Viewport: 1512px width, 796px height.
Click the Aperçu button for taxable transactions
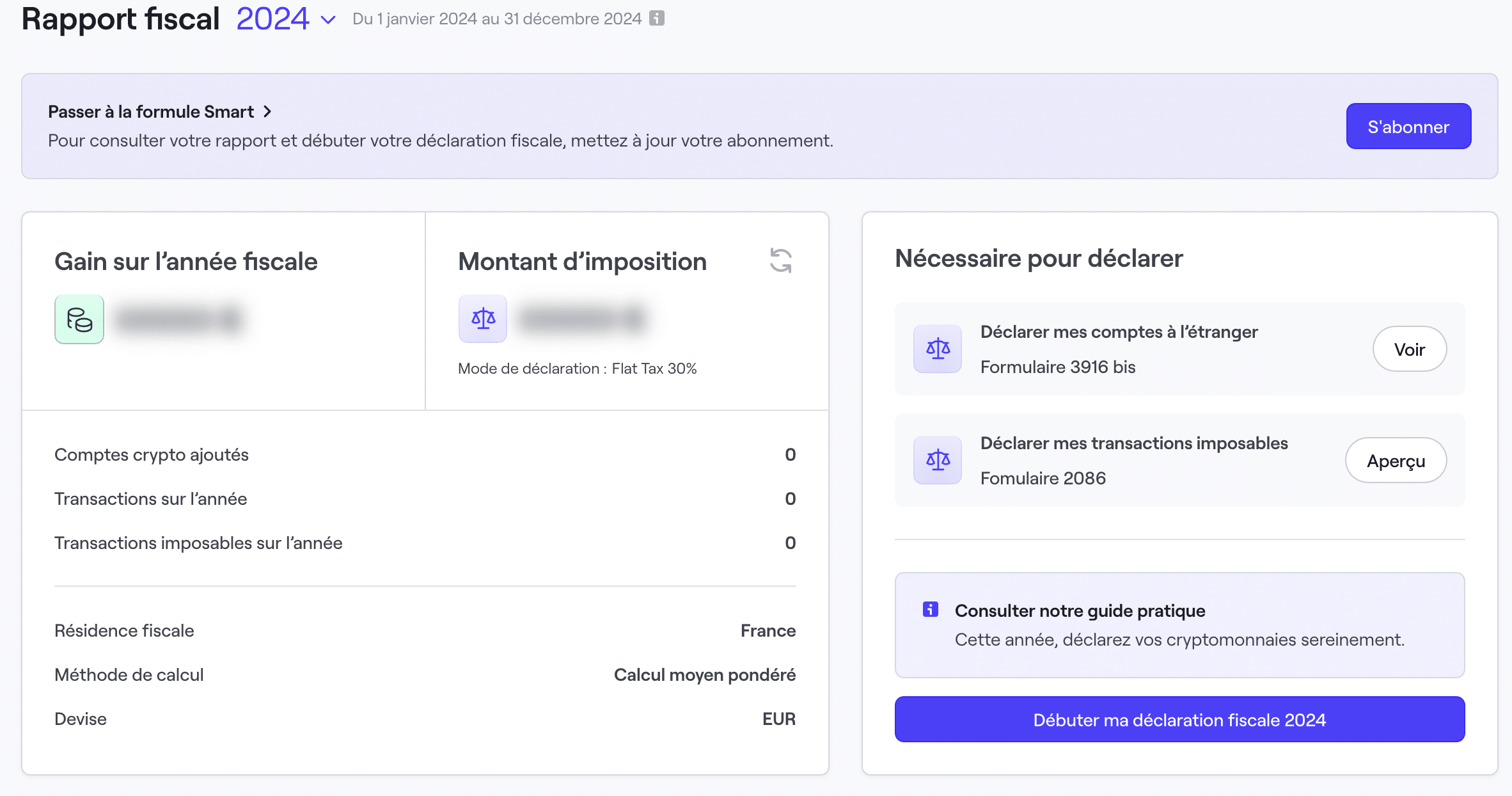1396,460
